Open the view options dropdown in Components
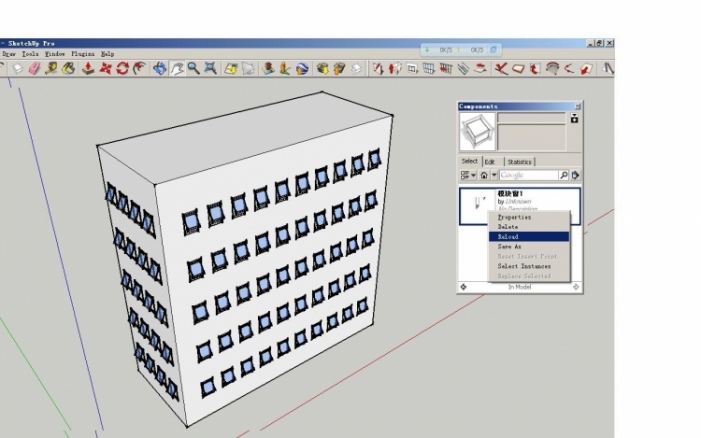 coord(467,175)
